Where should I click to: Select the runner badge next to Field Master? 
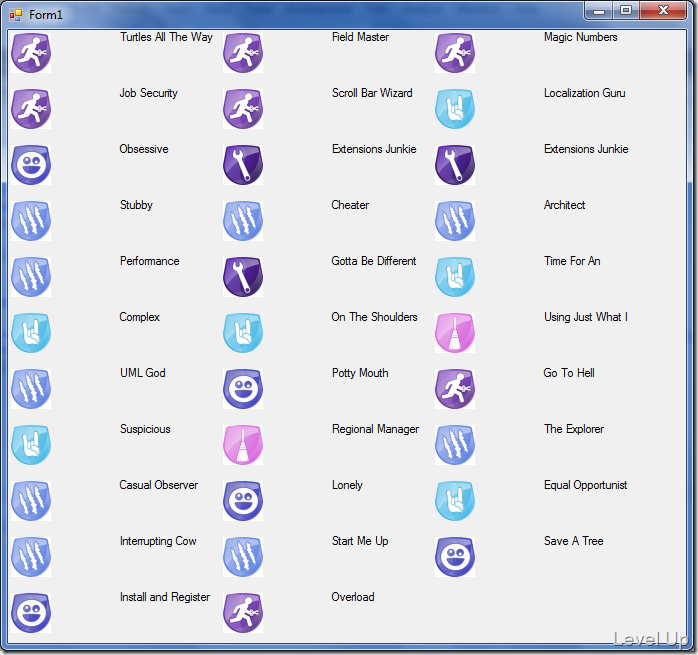pyautogui.click(x=243, y=53)
